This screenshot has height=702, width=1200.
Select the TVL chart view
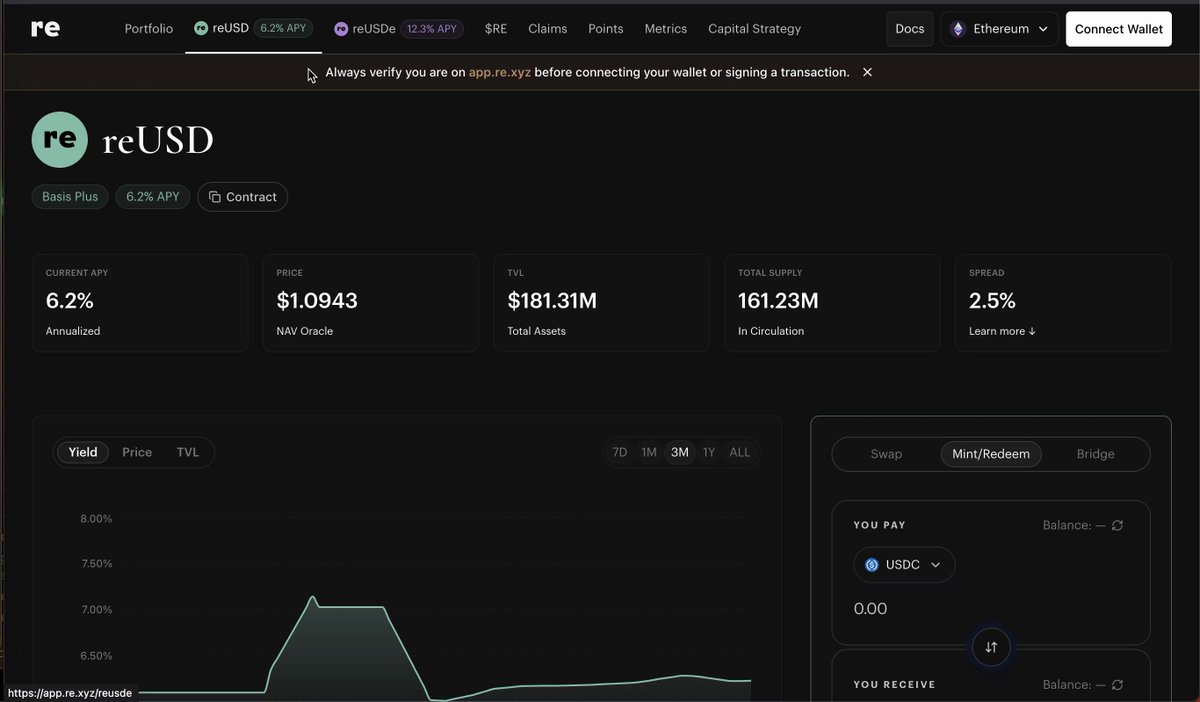point(188,452)
